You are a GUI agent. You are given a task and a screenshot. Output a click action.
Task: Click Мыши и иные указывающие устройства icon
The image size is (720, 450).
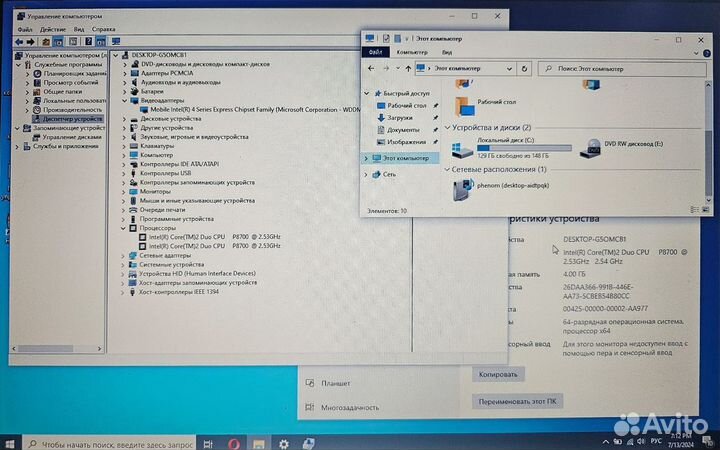[x=134, y=201]
